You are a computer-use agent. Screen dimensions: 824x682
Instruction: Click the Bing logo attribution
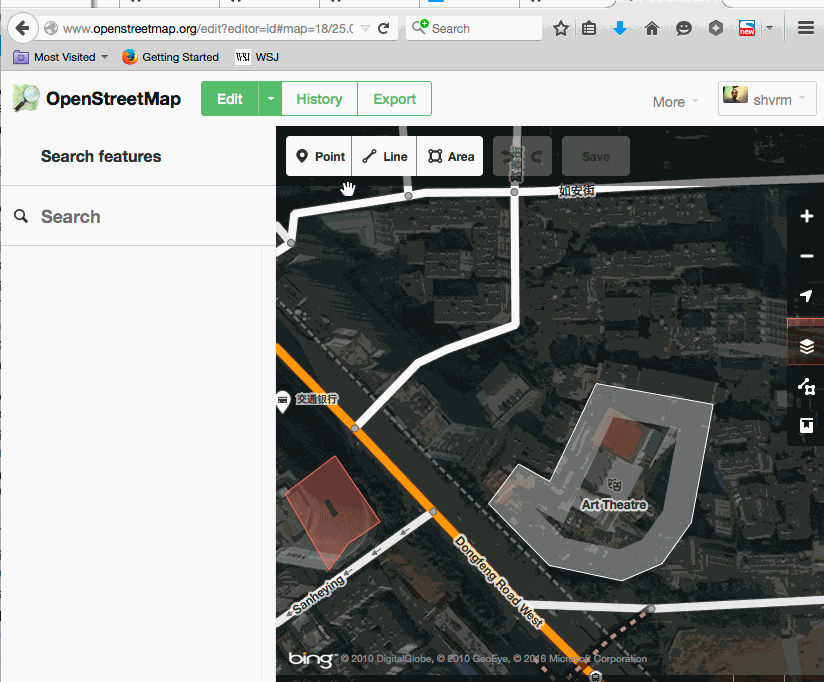click(310, 659)
